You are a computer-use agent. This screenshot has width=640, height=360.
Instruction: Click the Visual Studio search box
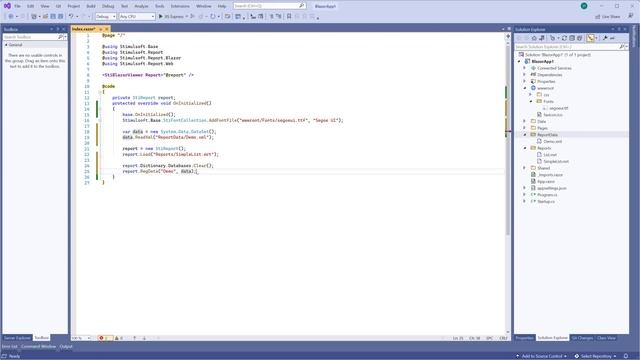click(x=269, y=6)
